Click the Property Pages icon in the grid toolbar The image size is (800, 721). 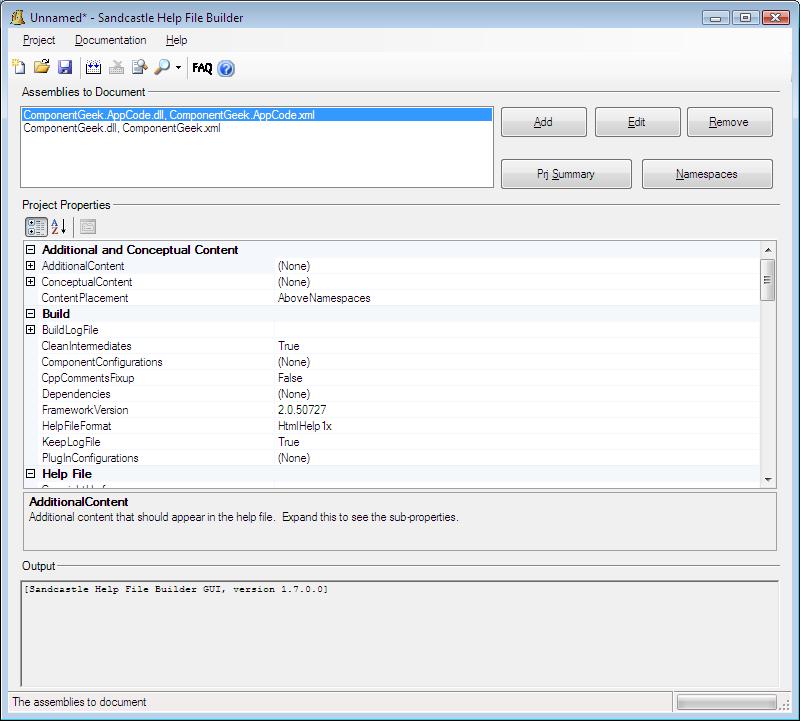88,227
